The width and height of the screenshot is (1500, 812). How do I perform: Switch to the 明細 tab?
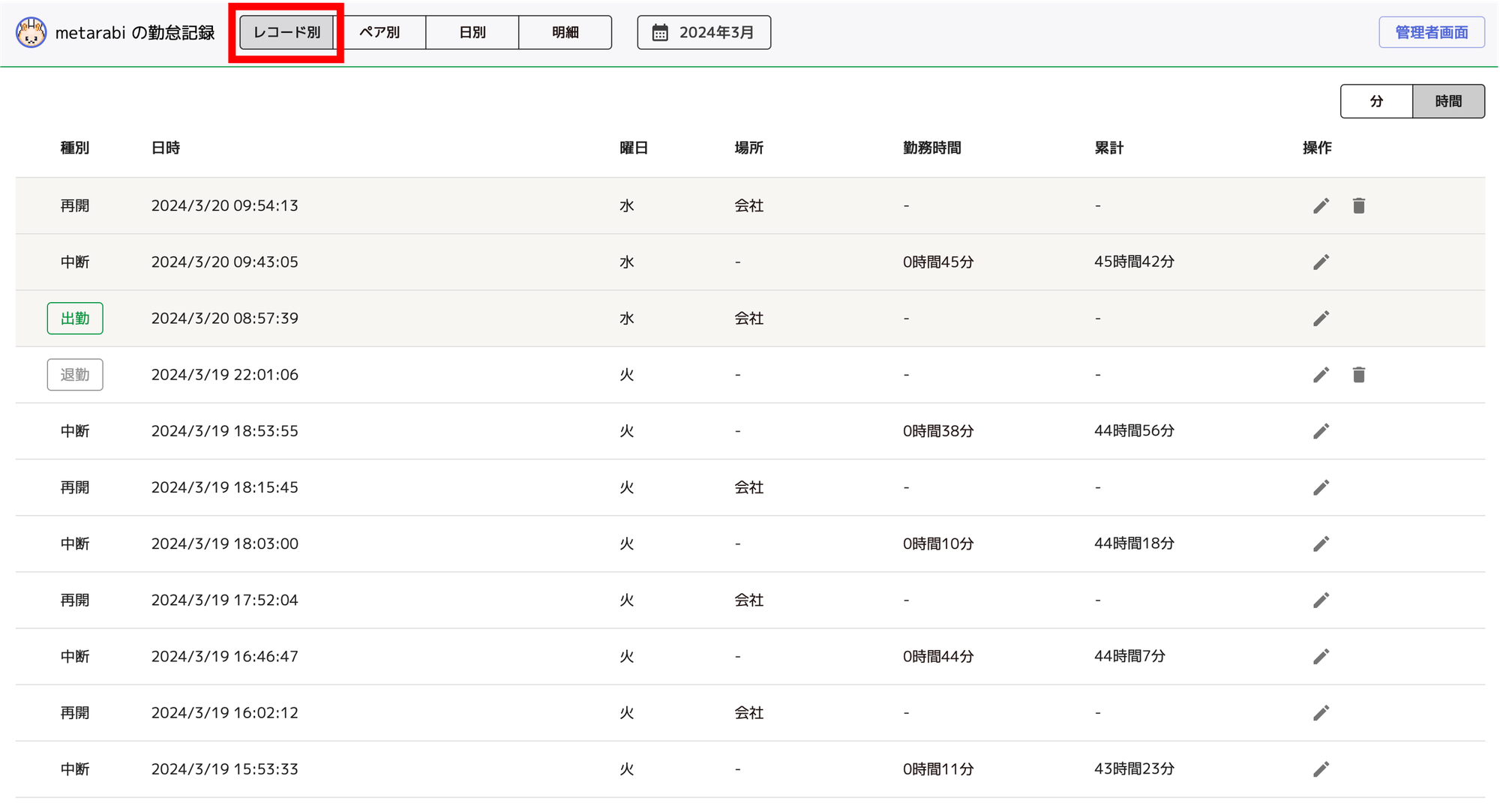tap(565, 32)
